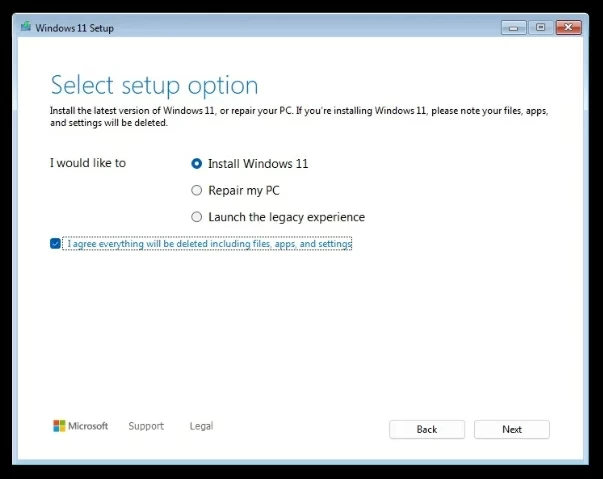Click the Microsoft logo icon
603x479 pixels.
click(x=59, y=426)
